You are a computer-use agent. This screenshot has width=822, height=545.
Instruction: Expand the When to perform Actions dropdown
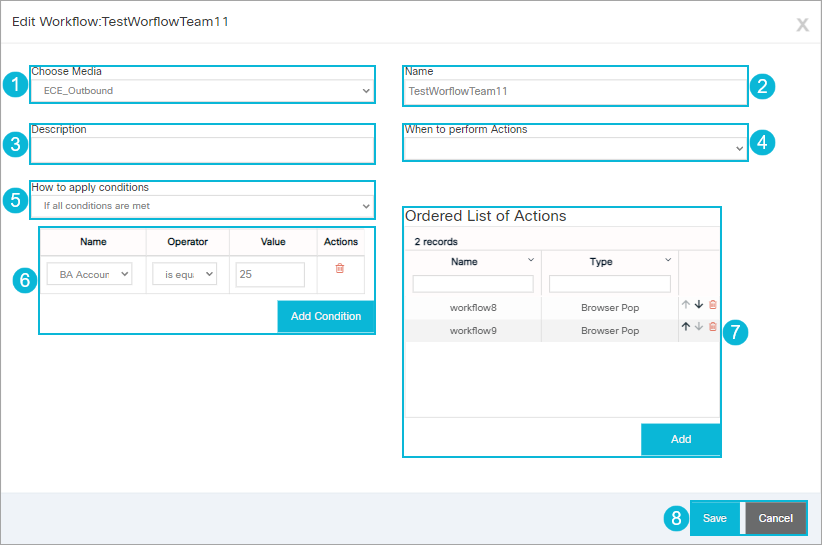(575, 148)
